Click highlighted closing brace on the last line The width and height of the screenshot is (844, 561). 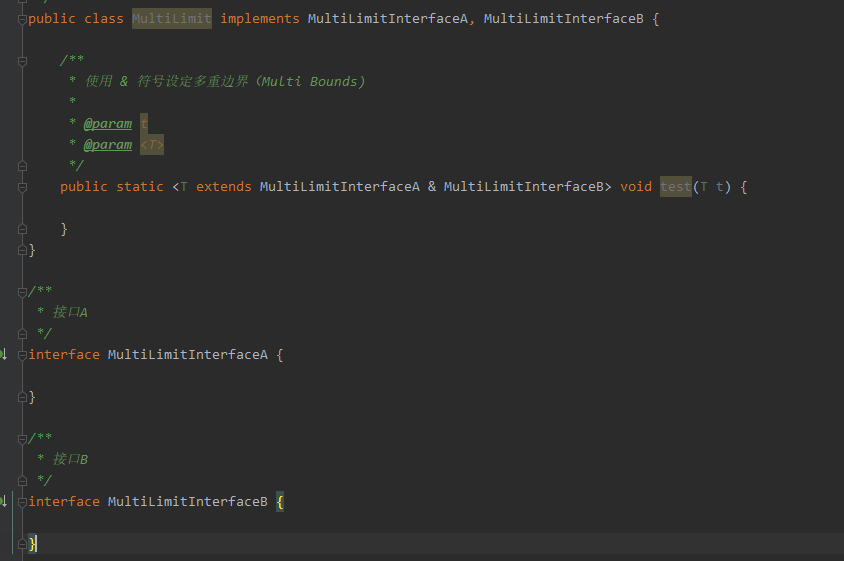coord(32,544)
